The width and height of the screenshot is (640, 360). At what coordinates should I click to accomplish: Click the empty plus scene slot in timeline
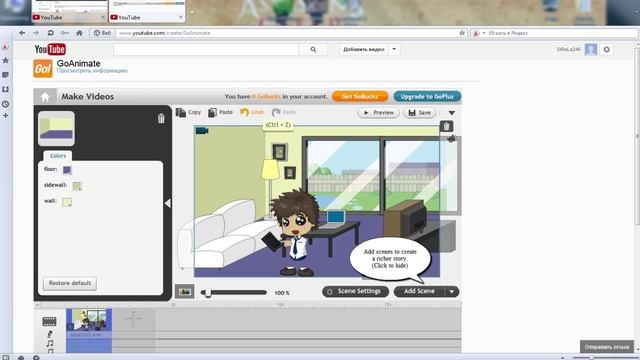click(x=133, y=319)
